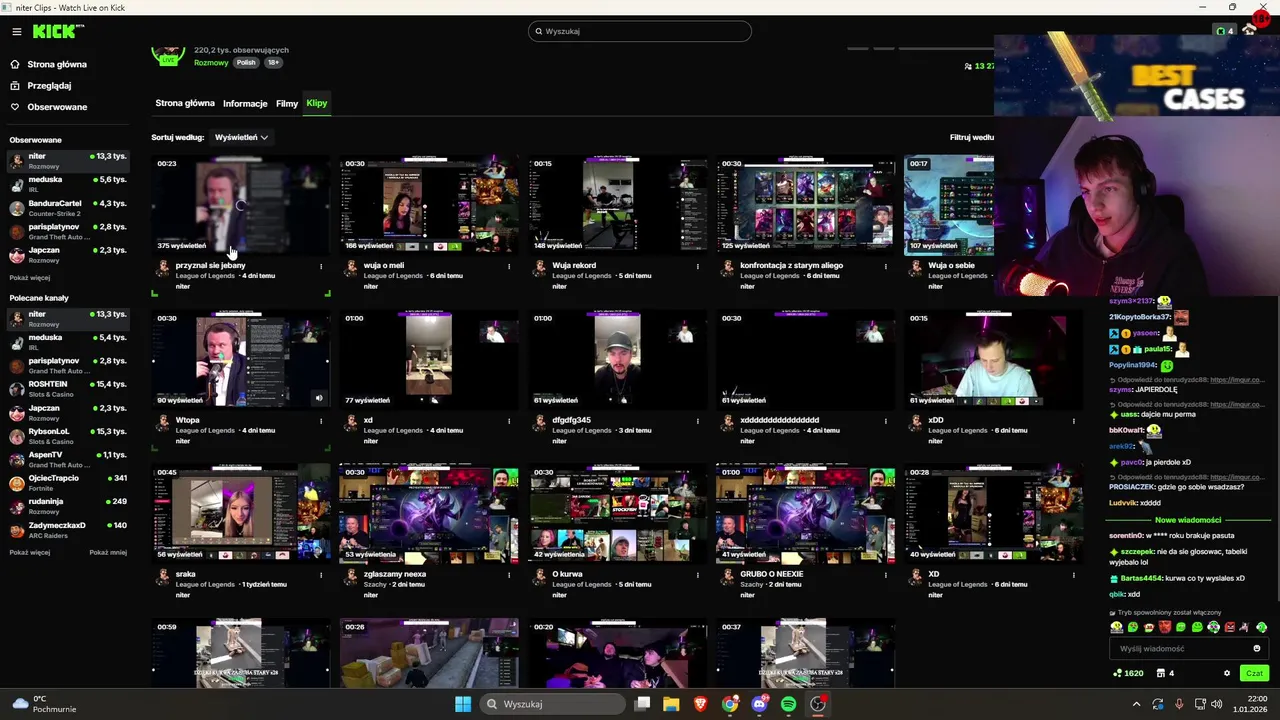
Task: Click the Rozmowy category link in header
Action: (211, 63)
